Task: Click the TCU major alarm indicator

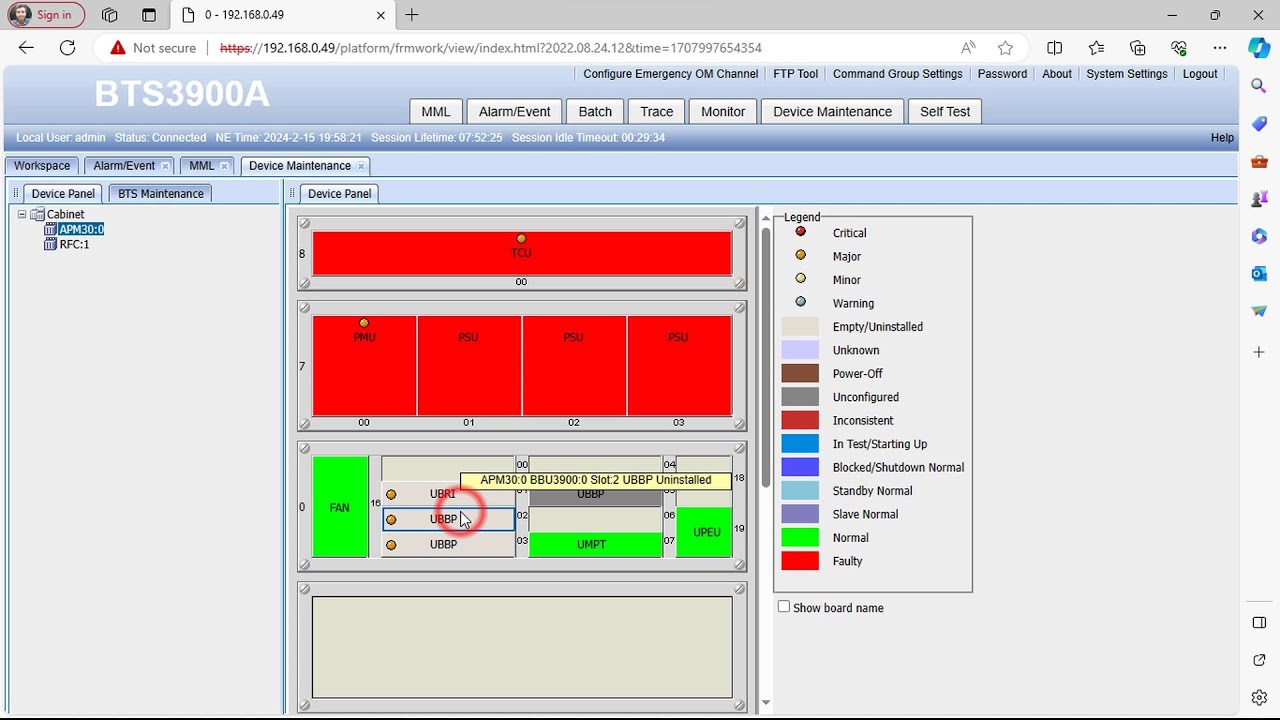Action: [x=521, y=239]
